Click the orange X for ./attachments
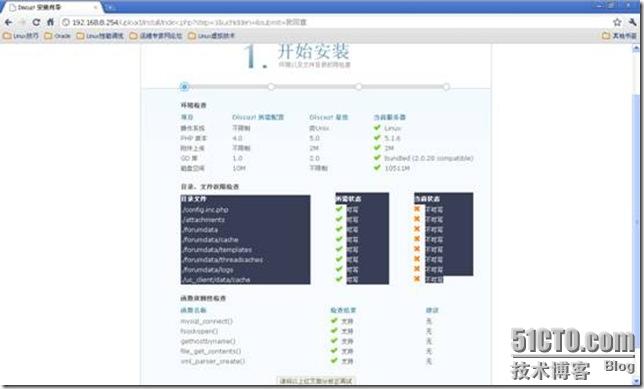The image size is (644, 389). click(x=417, y=219)
